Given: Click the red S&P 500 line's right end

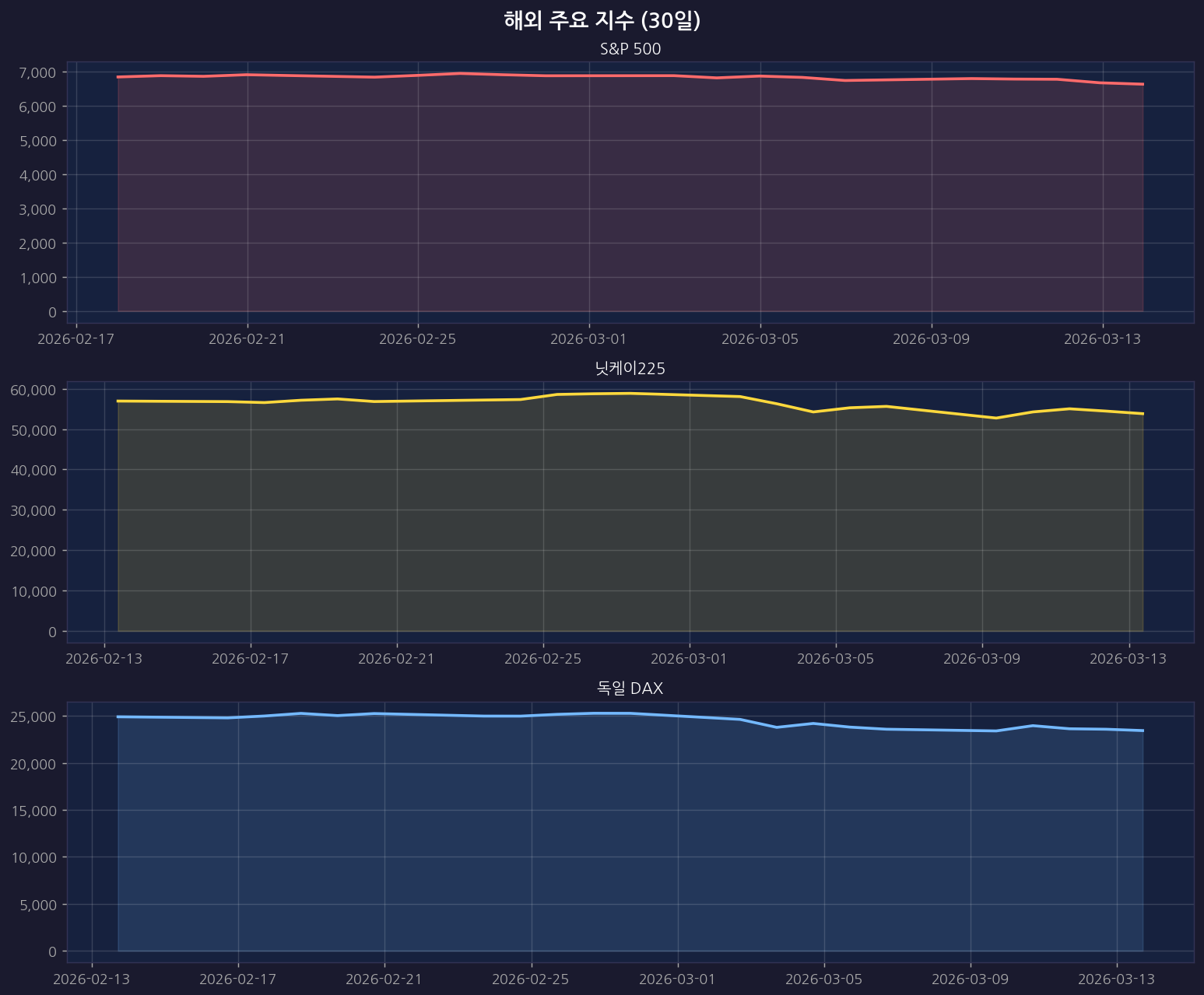Looking at the screenshot, I should pyautogui.click(x=1142, y=84).
